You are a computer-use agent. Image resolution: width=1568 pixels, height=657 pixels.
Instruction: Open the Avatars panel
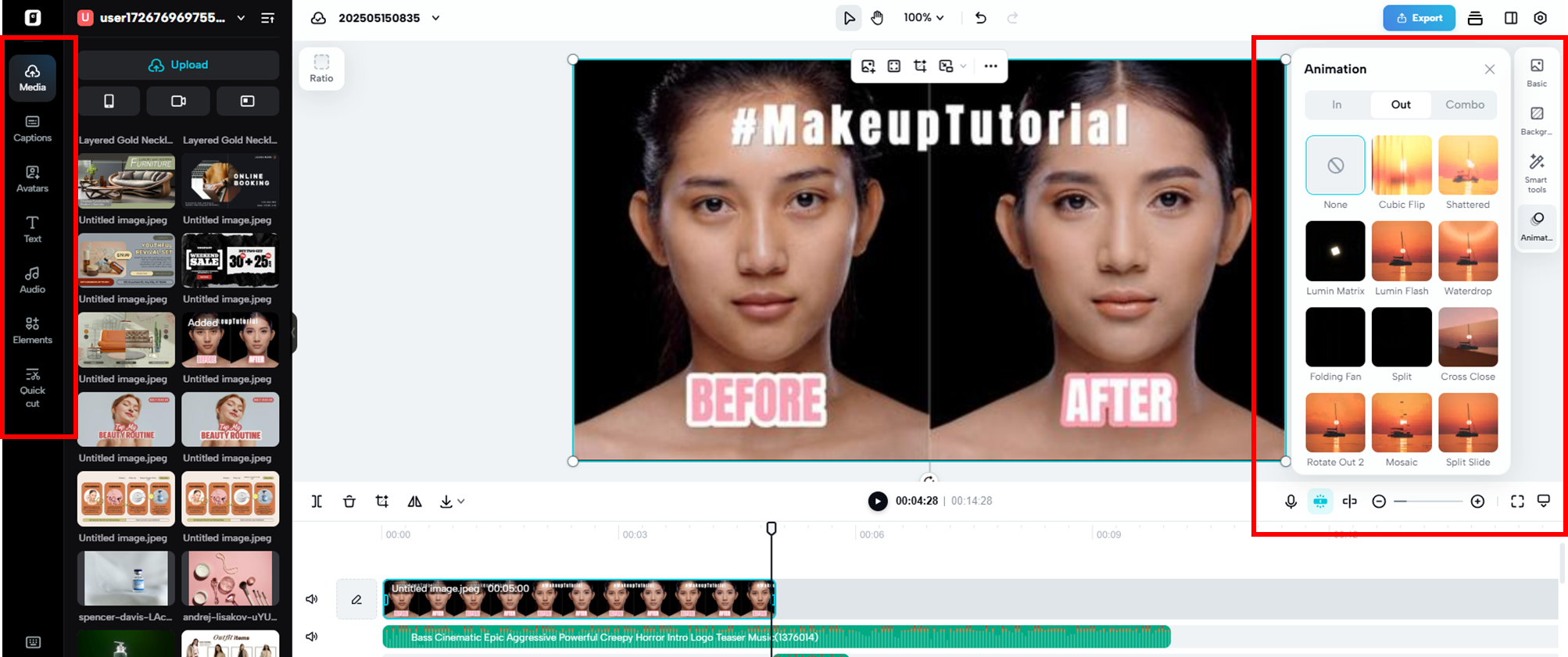(32, 179)
